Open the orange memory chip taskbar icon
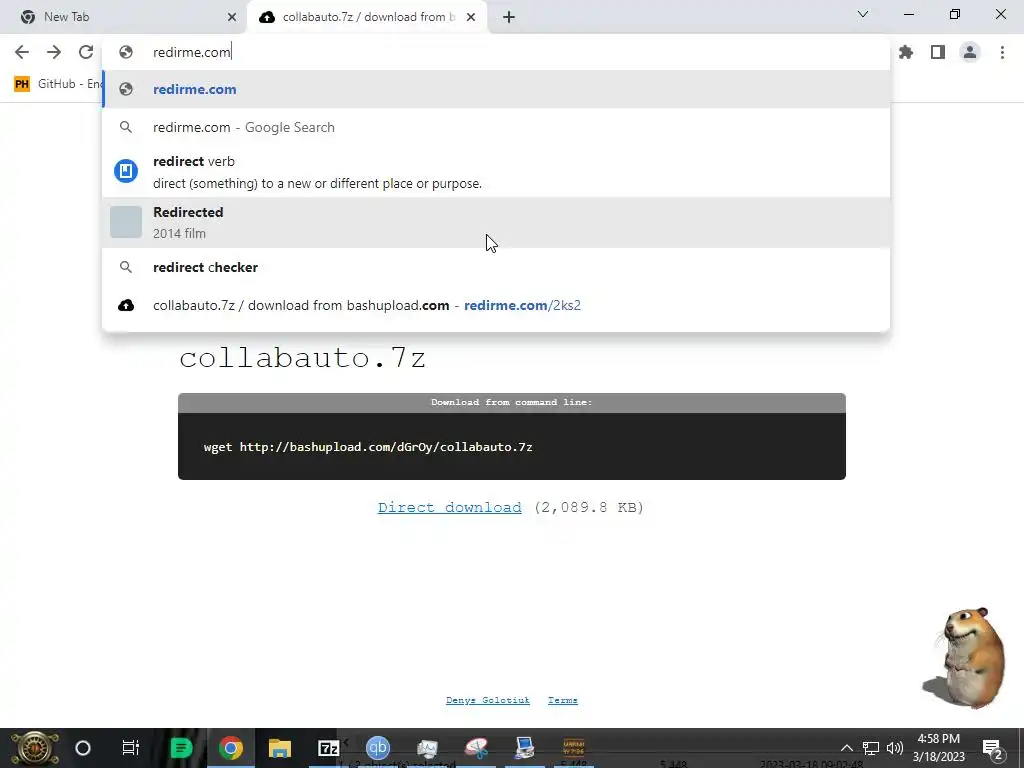The height and width of the screenshot is (768, 1024). tap(573, 747)
